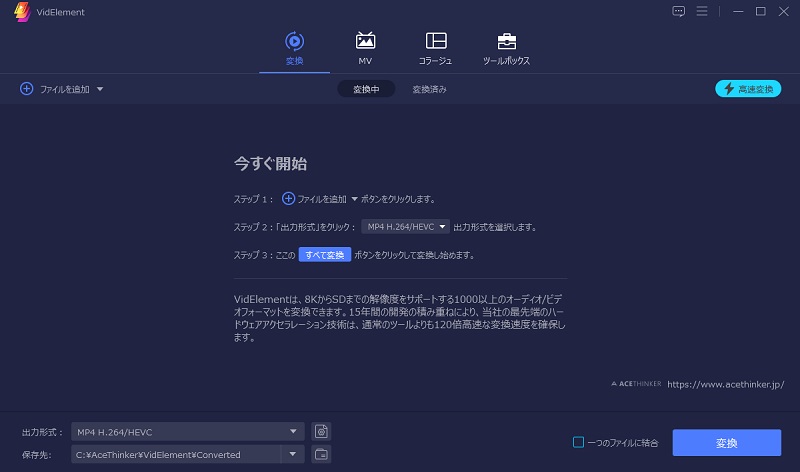Click the 今すぐ開始 heading
This screenshot has height=472, width=800.
[270, 164]
